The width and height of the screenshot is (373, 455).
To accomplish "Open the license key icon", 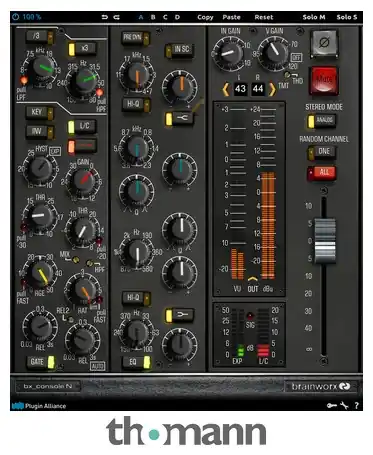I will (x=331, y=405).
